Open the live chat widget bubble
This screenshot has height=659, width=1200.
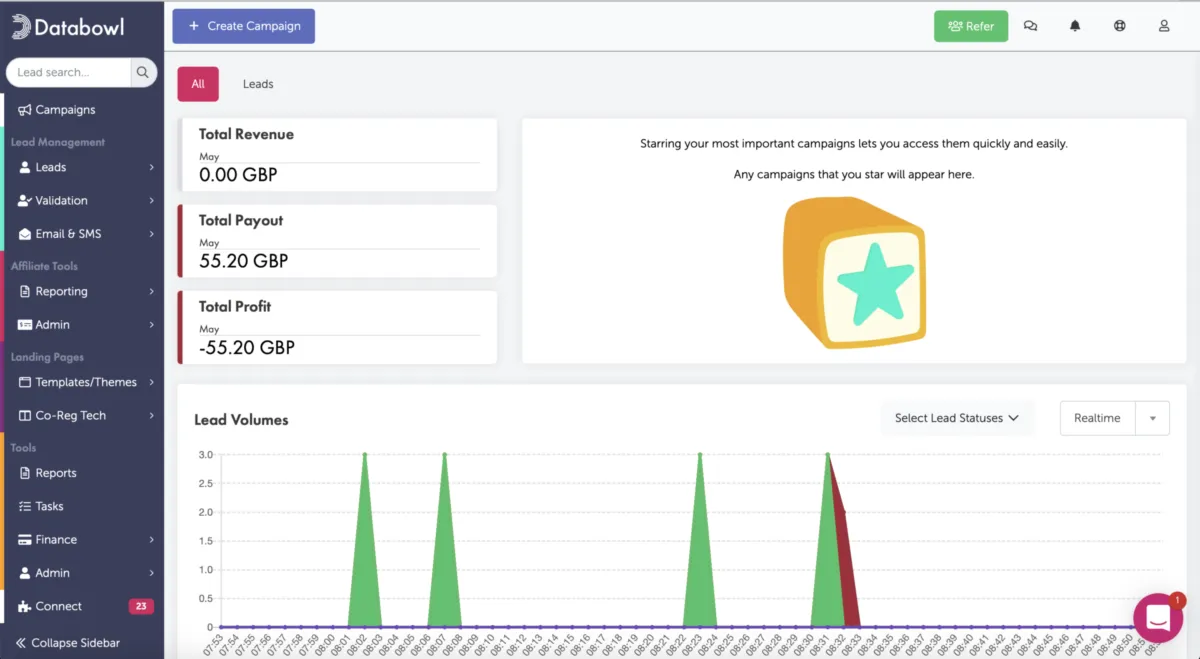1157,617
